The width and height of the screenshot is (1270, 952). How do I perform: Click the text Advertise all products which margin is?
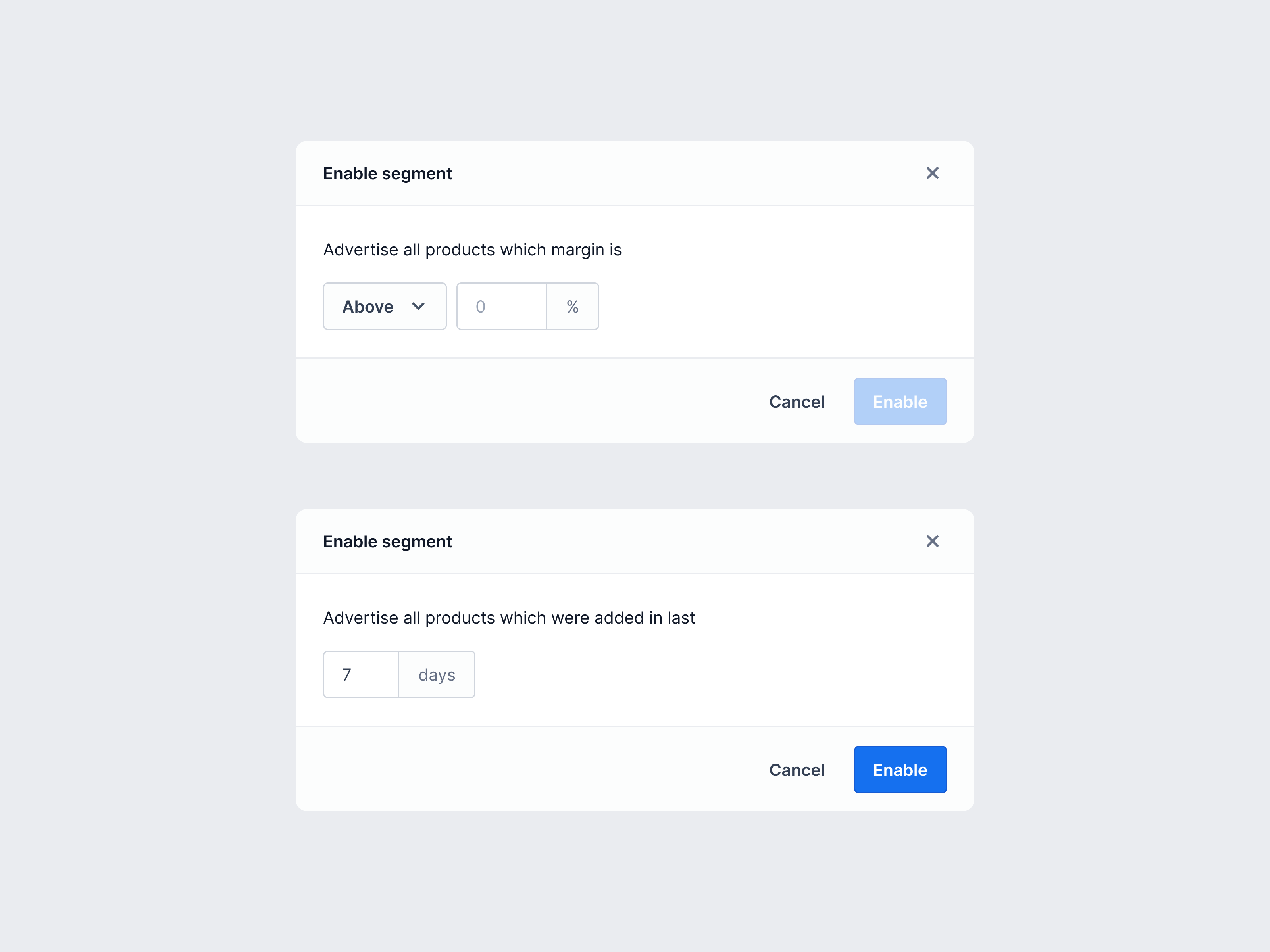472,250
